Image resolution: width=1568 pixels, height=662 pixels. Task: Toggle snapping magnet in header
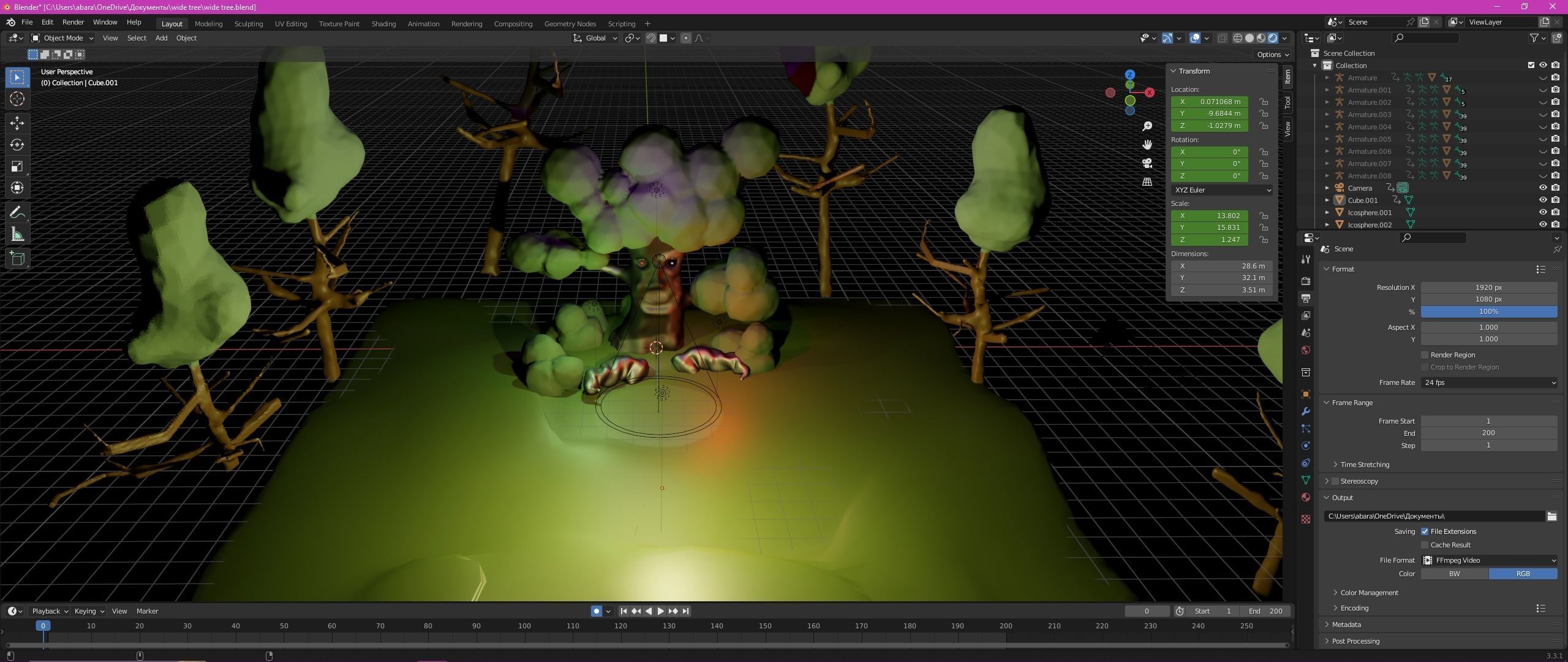(x=651, y=38)
